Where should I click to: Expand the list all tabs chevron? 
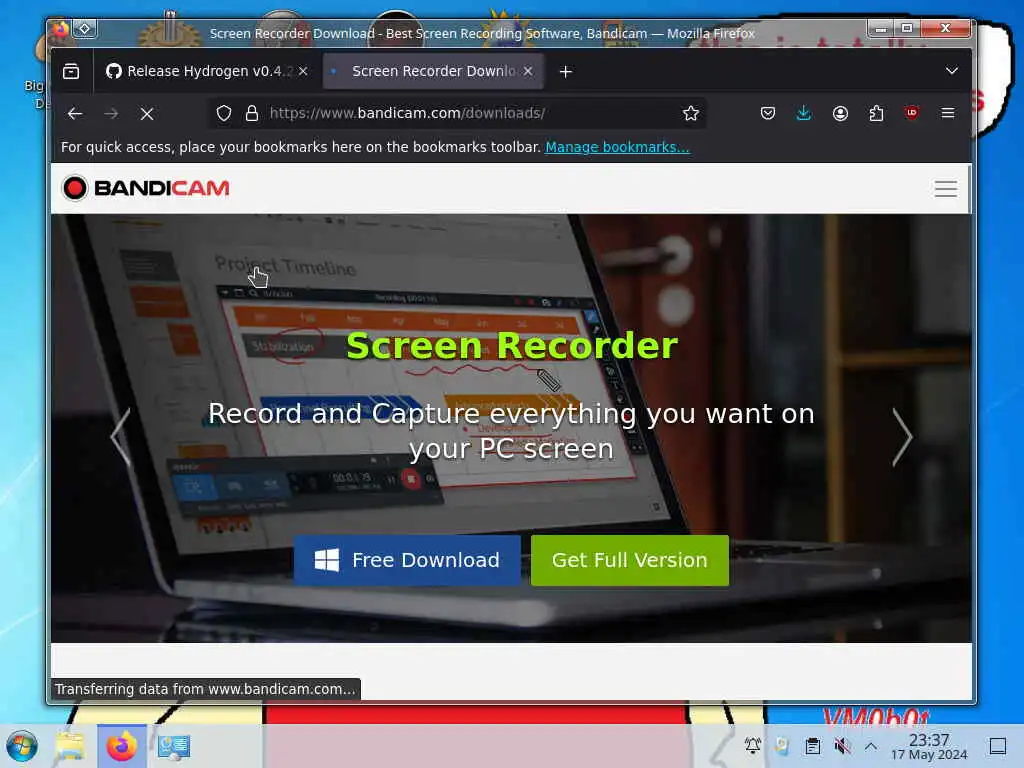pyautogui.click(x=952, y=71)
